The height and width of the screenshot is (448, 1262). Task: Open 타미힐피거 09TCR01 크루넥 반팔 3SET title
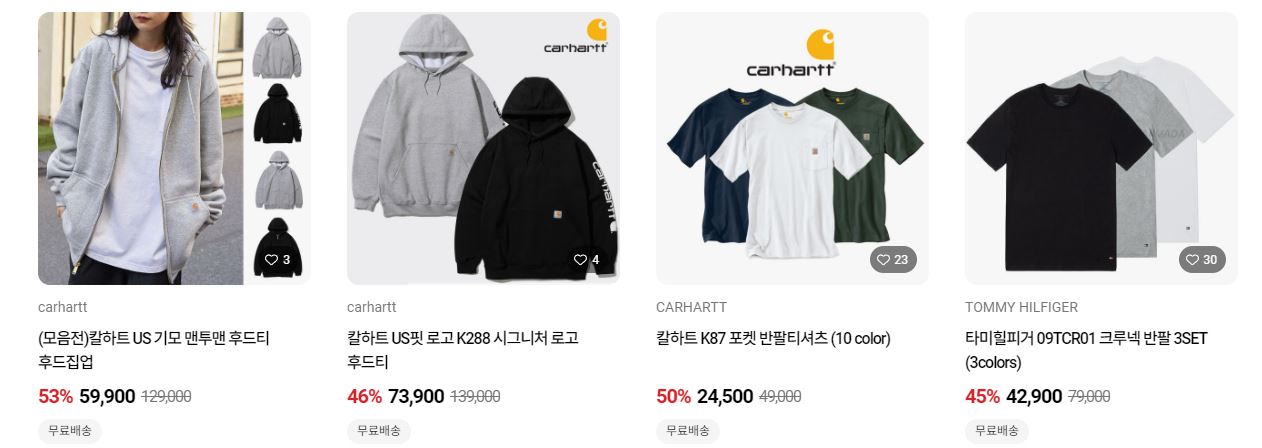pyautogui.click(x=1086, y=350)
